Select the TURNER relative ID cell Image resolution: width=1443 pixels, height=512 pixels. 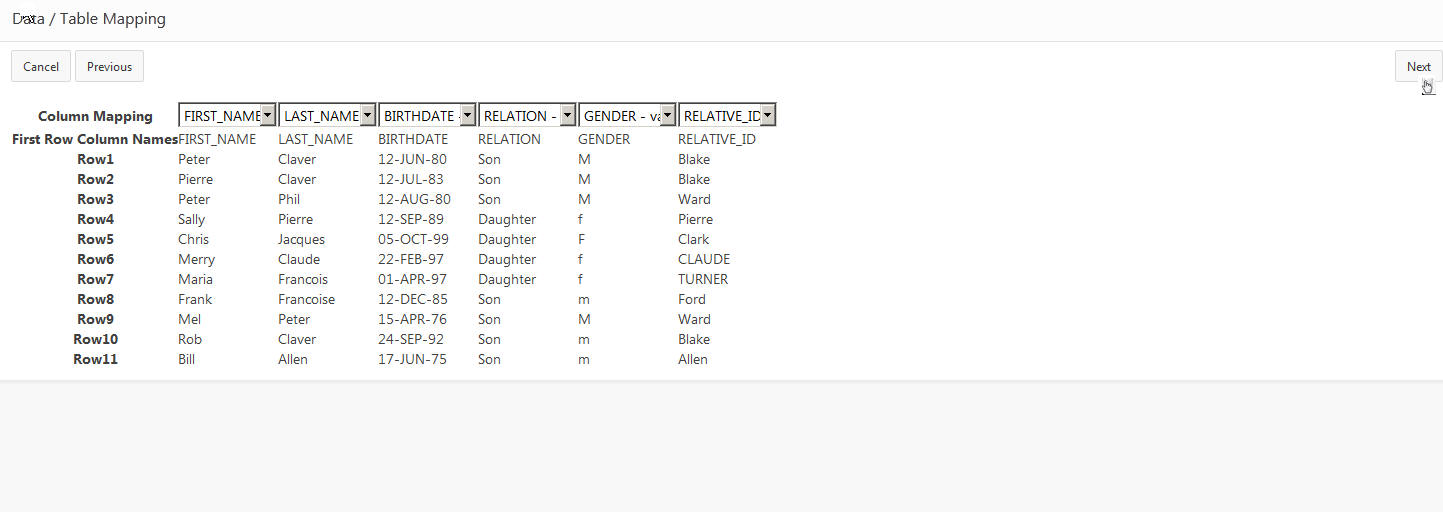coord(703,279)
